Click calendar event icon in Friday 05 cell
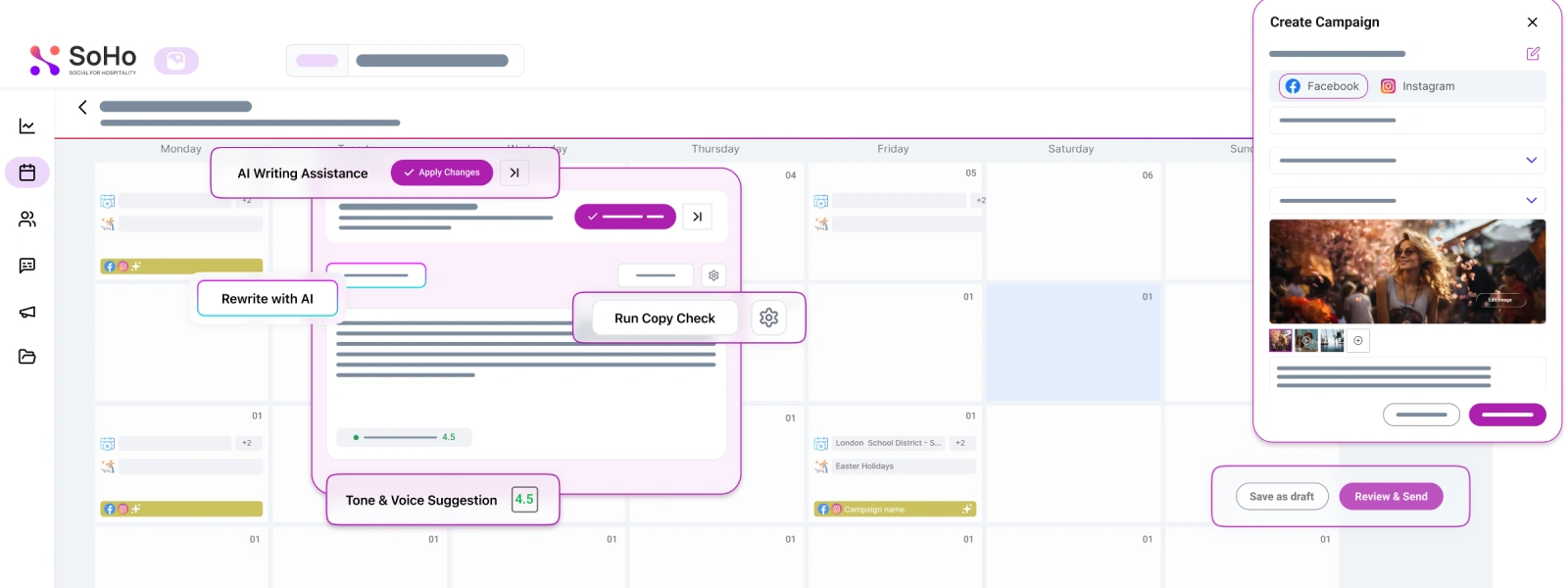 [x=821, y=201]
